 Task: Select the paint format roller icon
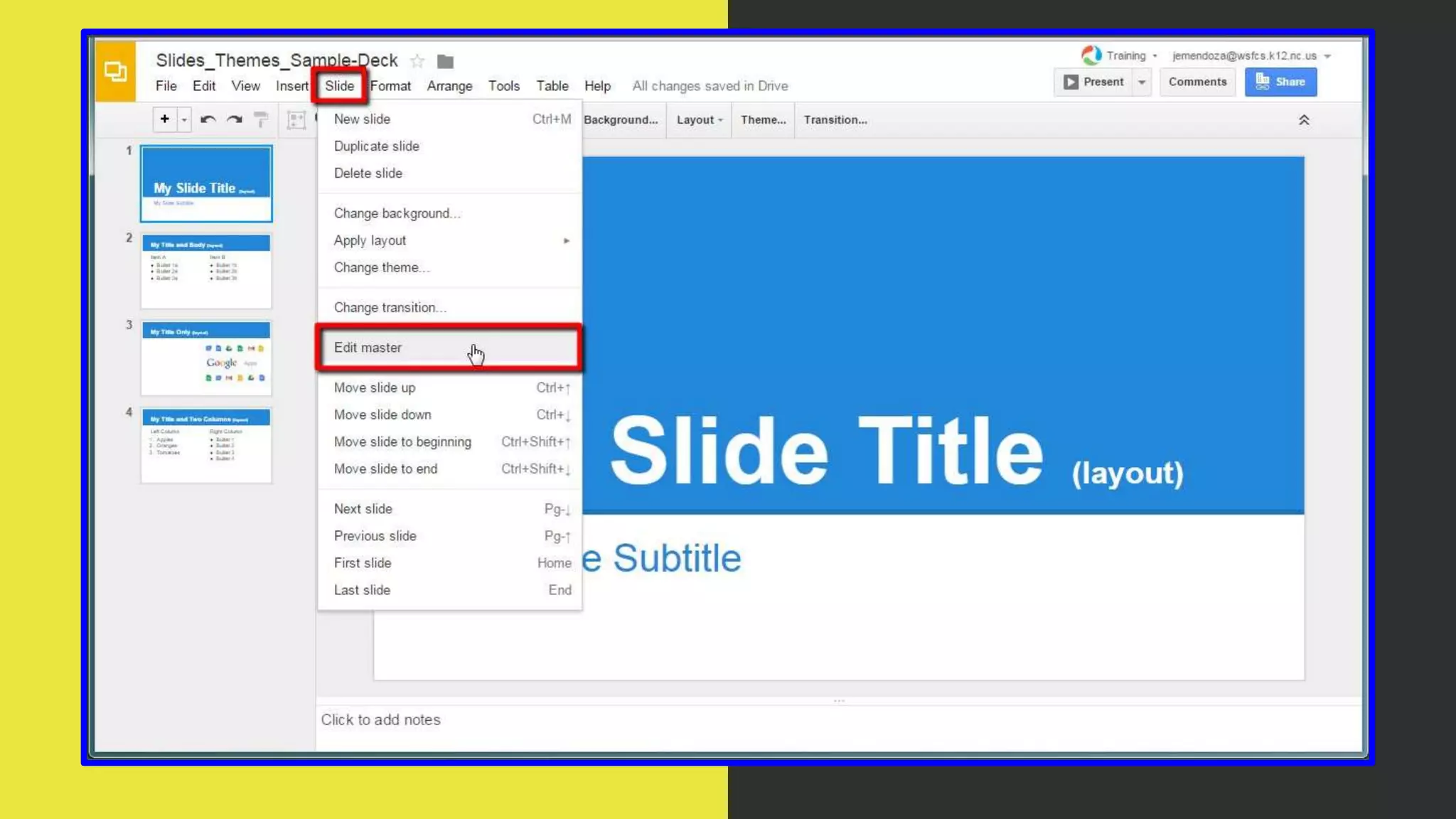pos(261,119)
